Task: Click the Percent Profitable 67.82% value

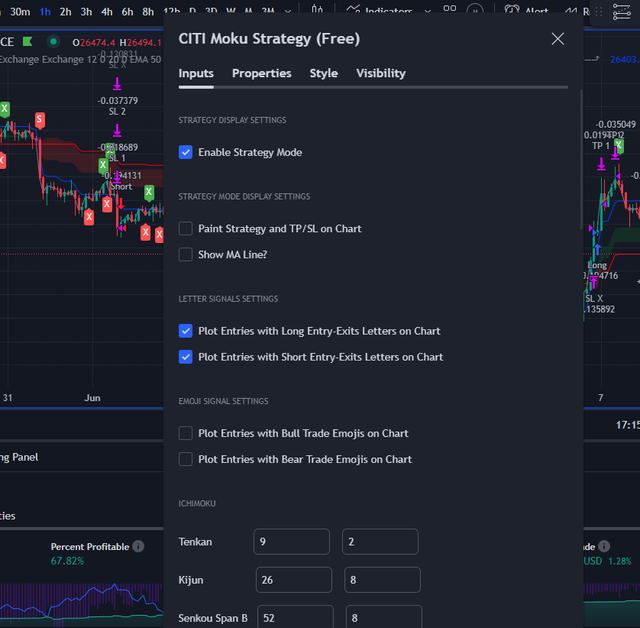Action: click(67, 561)
